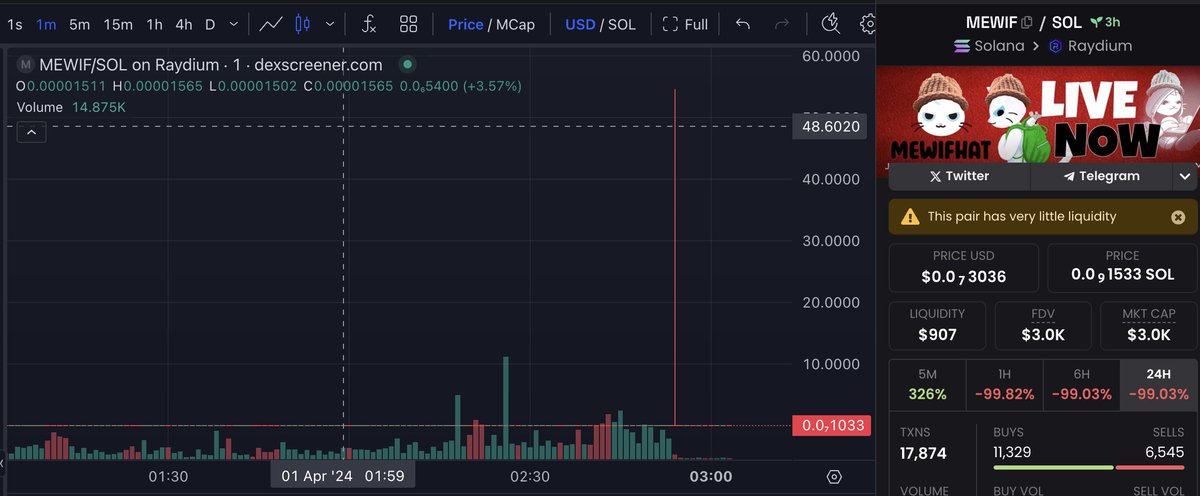This screenshot has height=496, width=1200.
Task: Click the LIQUIDITY $907 box
Action: (937, 325)
